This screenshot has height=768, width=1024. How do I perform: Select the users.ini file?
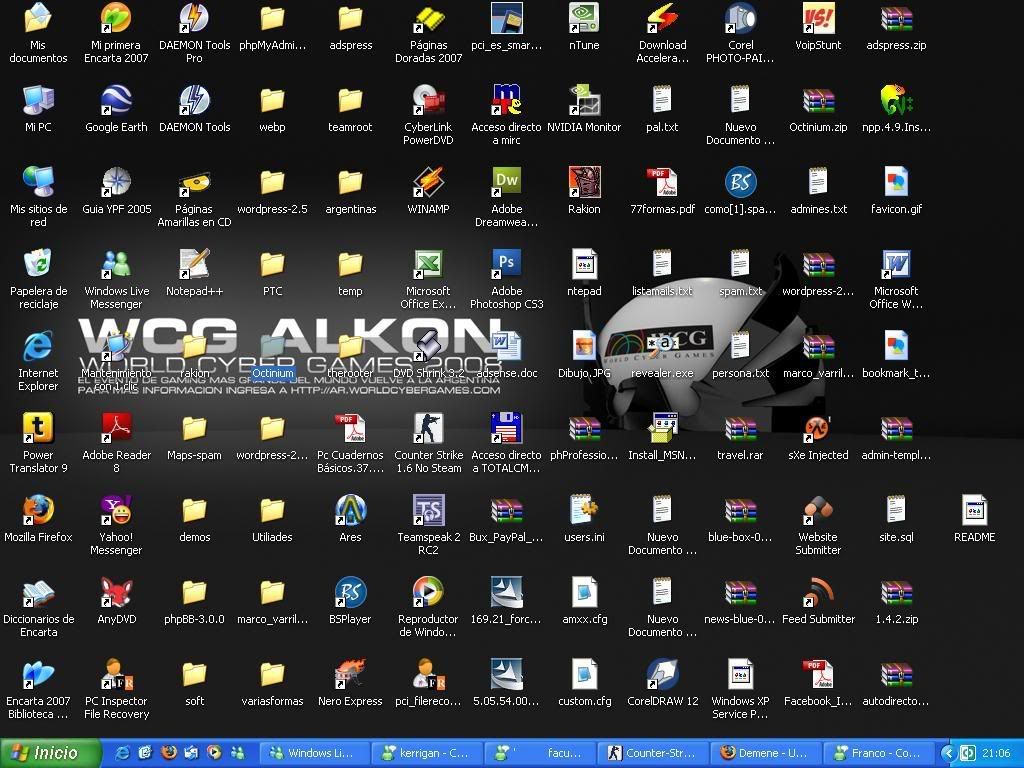[x=584, y=510]
